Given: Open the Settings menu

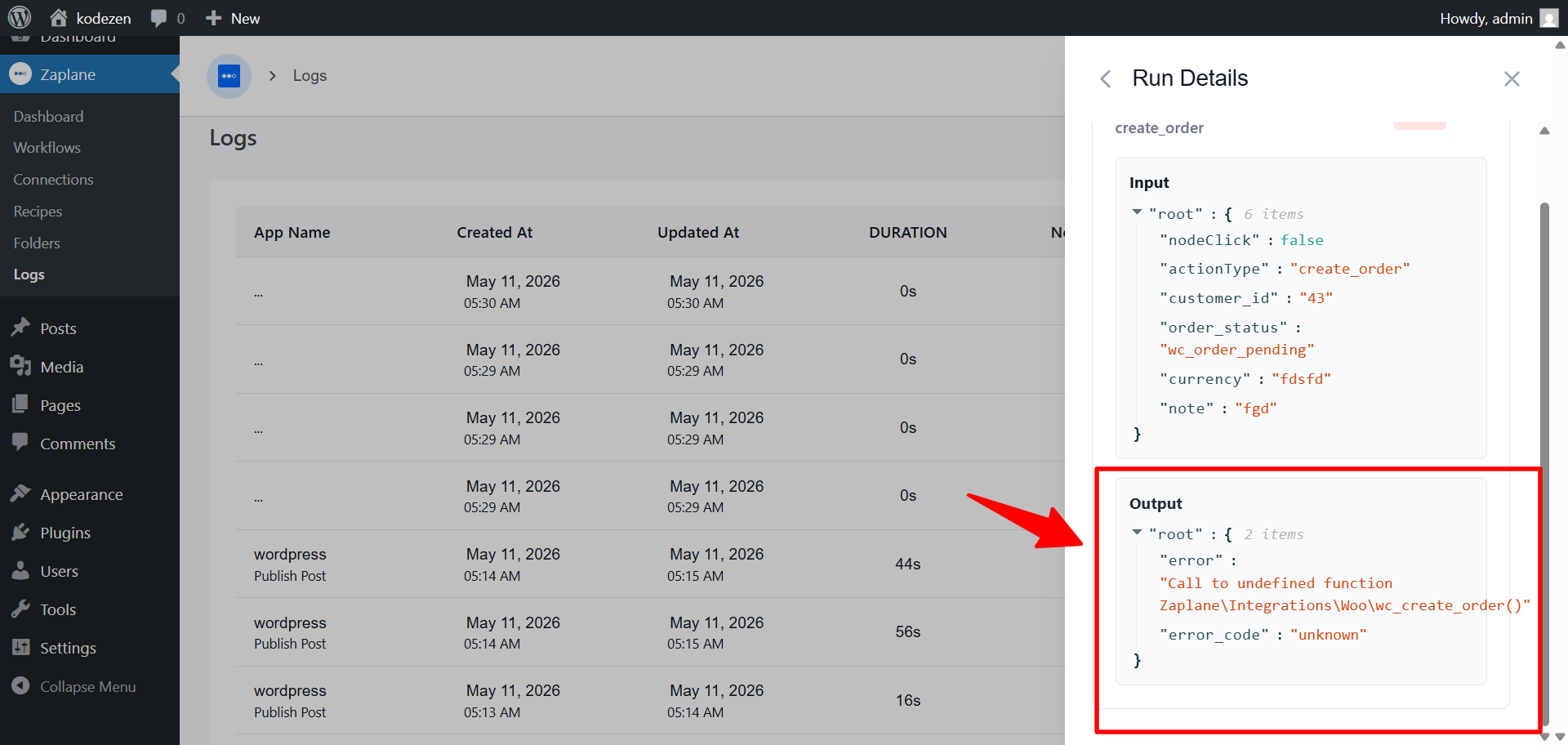Looking at the screenshot, I should pos(68,648).
